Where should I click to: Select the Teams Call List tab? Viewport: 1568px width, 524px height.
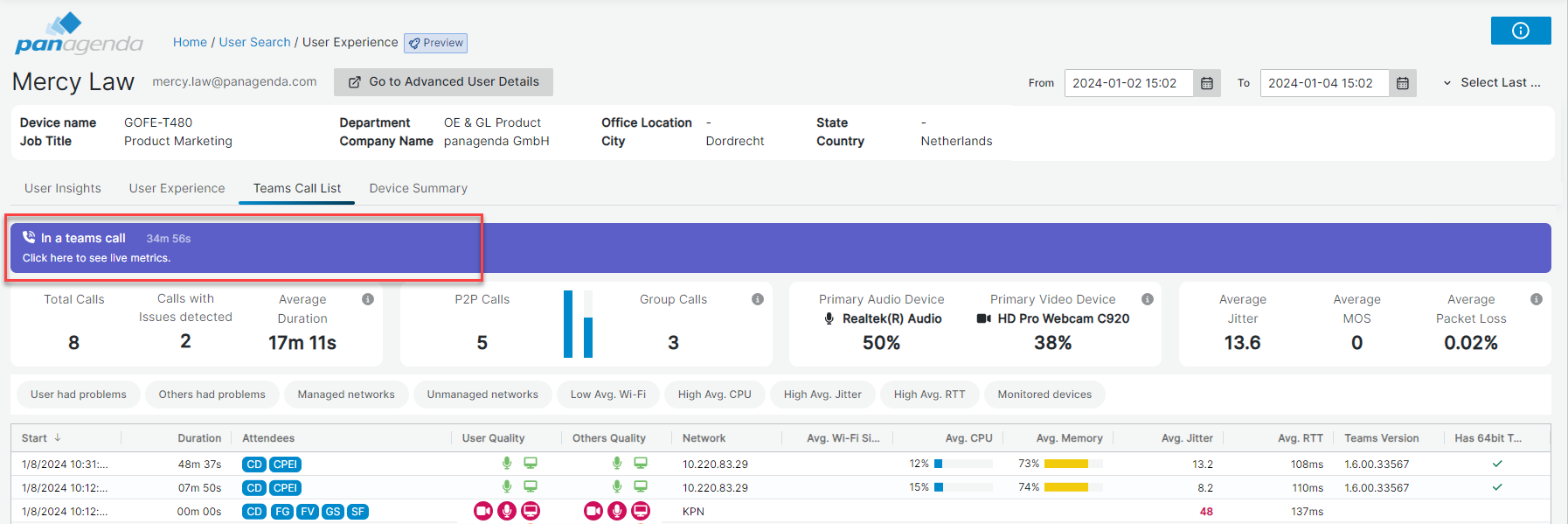coord(297,188)
